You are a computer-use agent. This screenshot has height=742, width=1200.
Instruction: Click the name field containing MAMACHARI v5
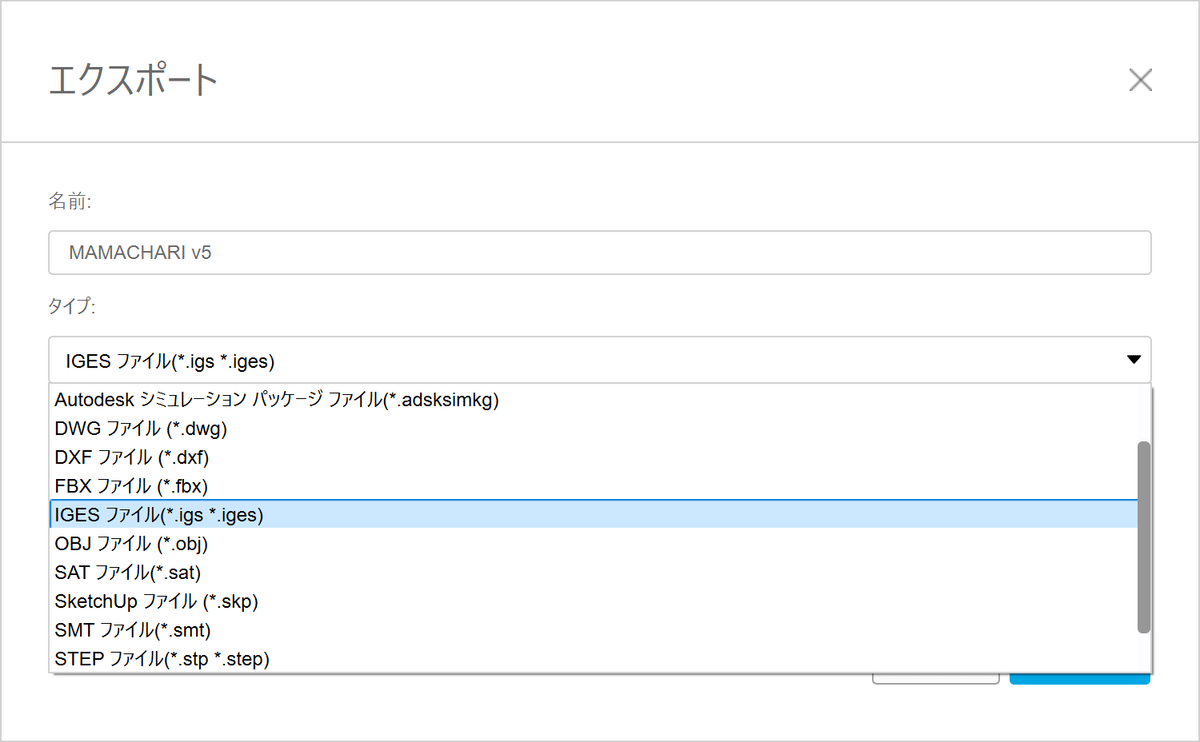tap(600, 253)
